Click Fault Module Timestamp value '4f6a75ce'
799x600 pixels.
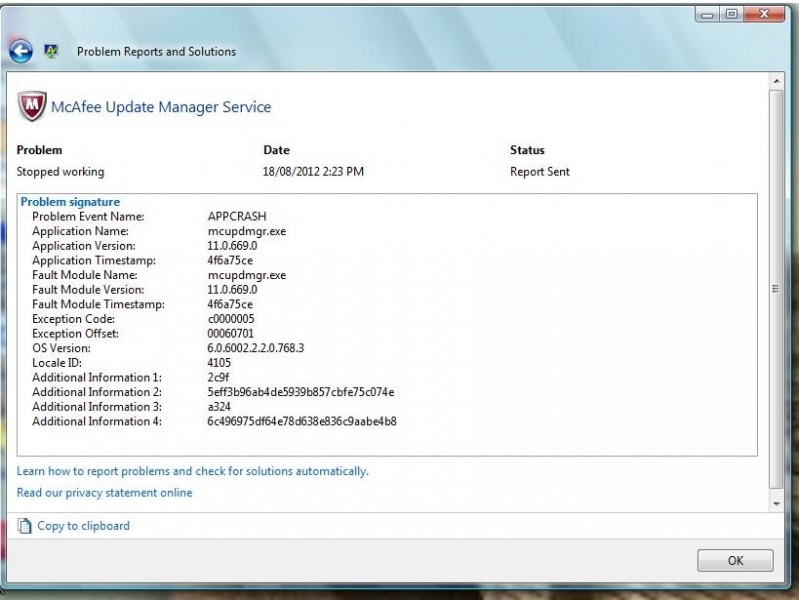pyautogui.click(x=230, y=304)
